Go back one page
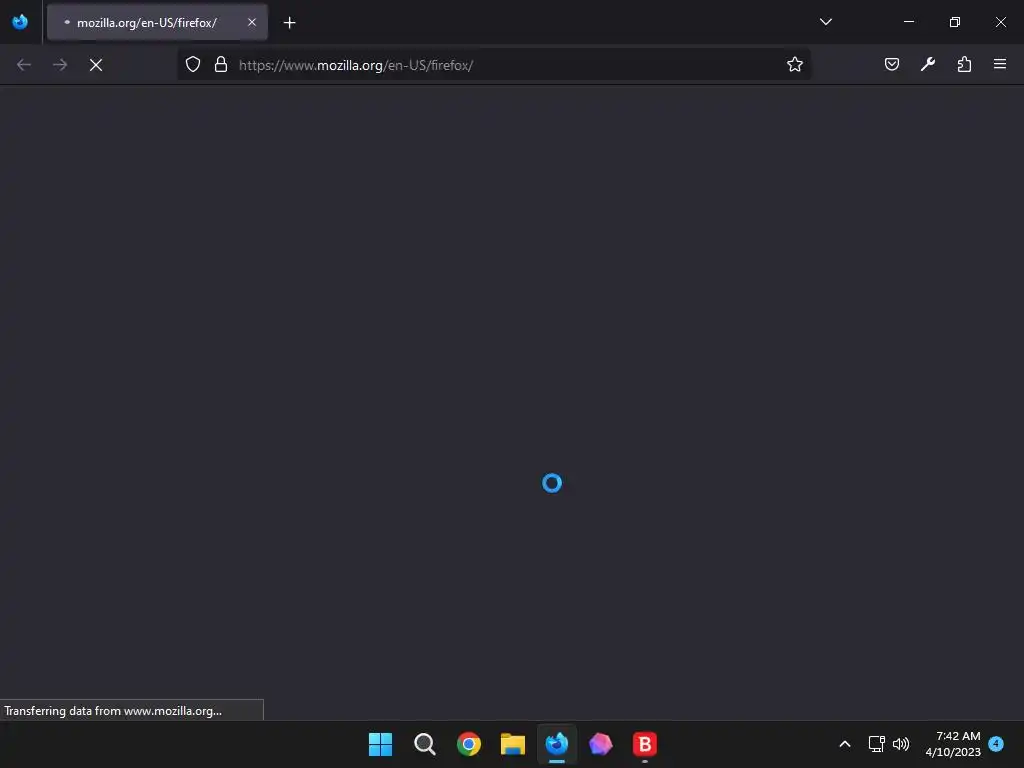The image size is (1024, 768). [24, 65]
